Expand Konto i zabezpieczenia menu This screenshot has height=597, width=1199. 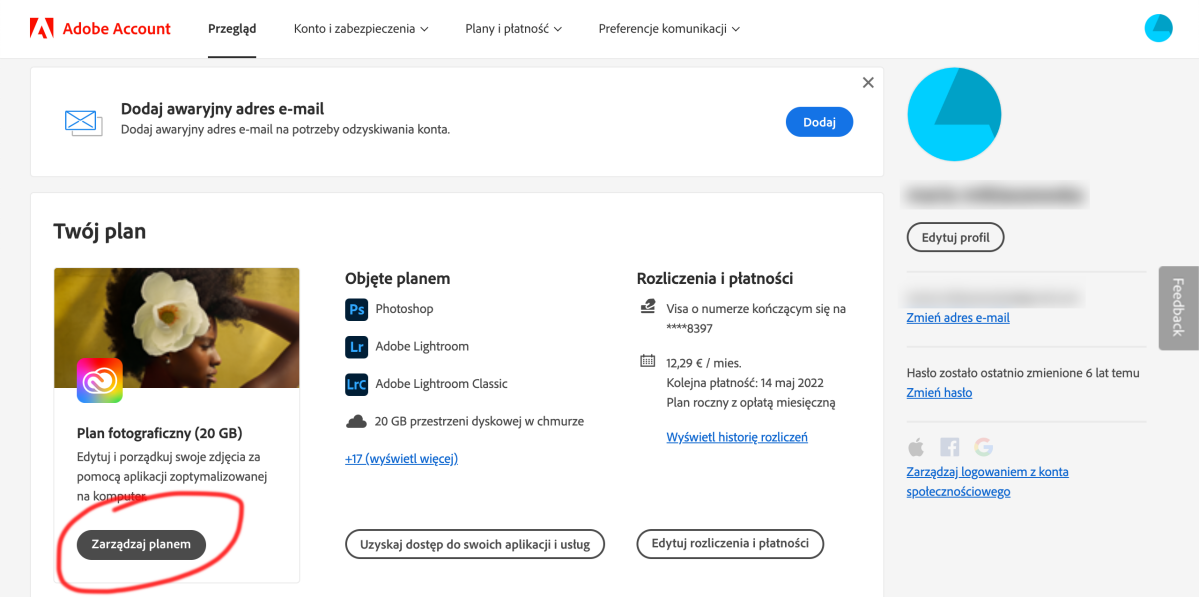[361, 29]
